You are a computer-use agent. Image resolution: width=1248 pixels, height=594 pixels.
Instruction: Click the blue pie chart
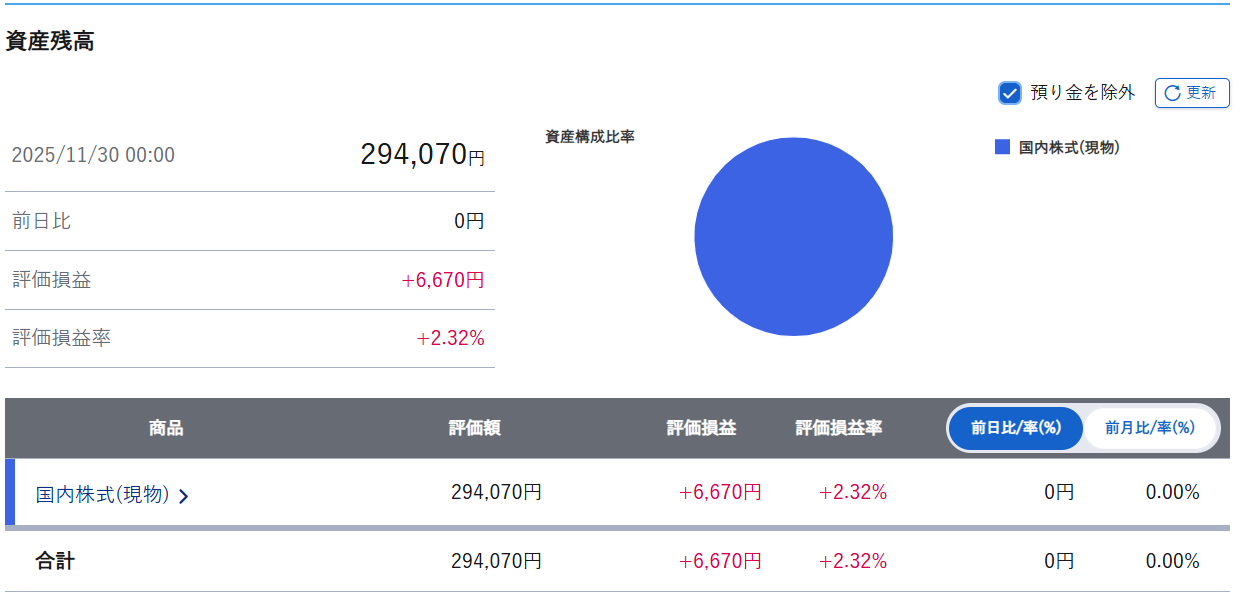[793, 237]
